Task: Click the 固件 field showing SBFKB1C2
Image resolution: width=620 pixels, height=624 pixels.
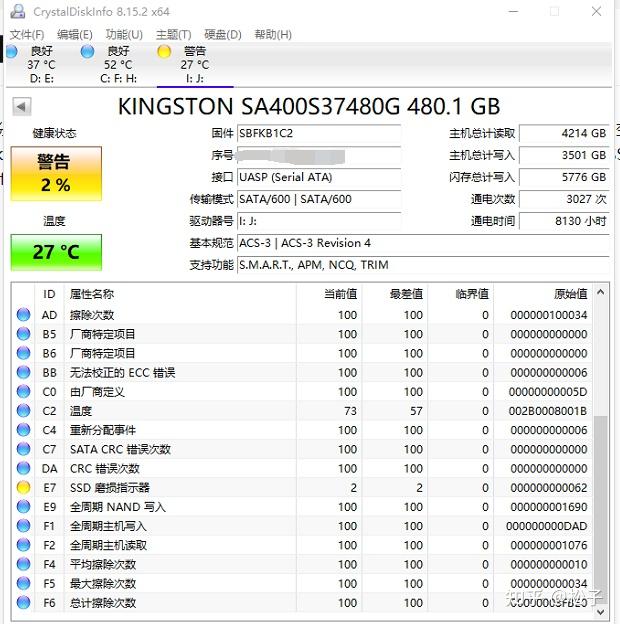Action: pyautogui.click(x=319, y=133)
